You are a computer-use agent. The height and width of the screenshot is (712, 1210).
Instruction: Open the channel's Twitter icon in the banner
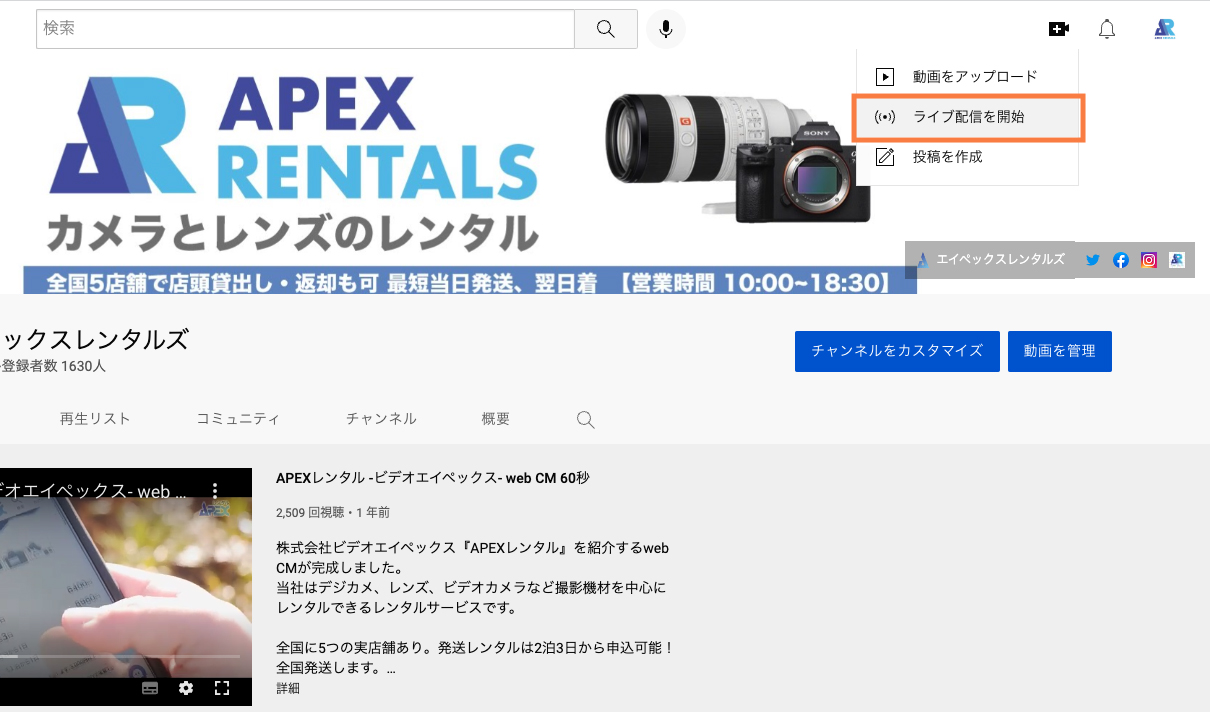1092,259
